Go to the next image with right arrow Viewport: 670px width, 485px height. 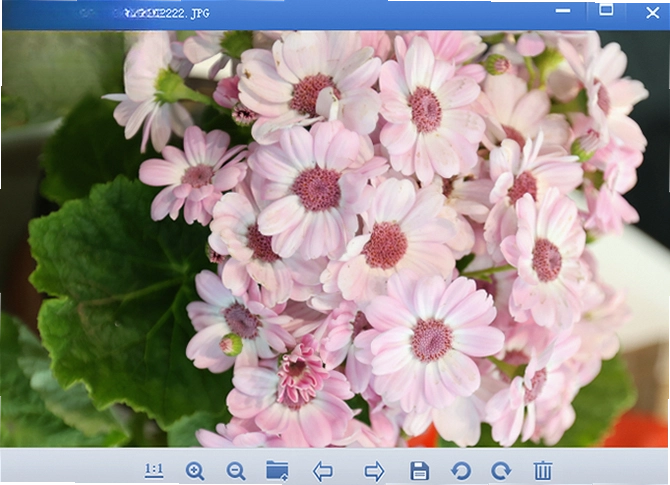pyautogui.click(x=374, y=472)
